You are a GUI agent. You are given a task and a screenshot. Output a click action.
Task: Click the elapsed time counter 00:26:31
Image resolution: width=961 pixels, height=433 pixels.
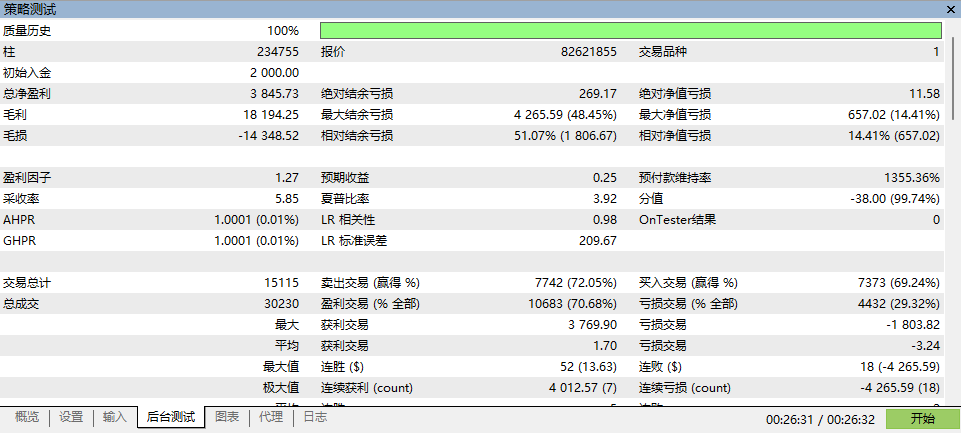(789, 420)
